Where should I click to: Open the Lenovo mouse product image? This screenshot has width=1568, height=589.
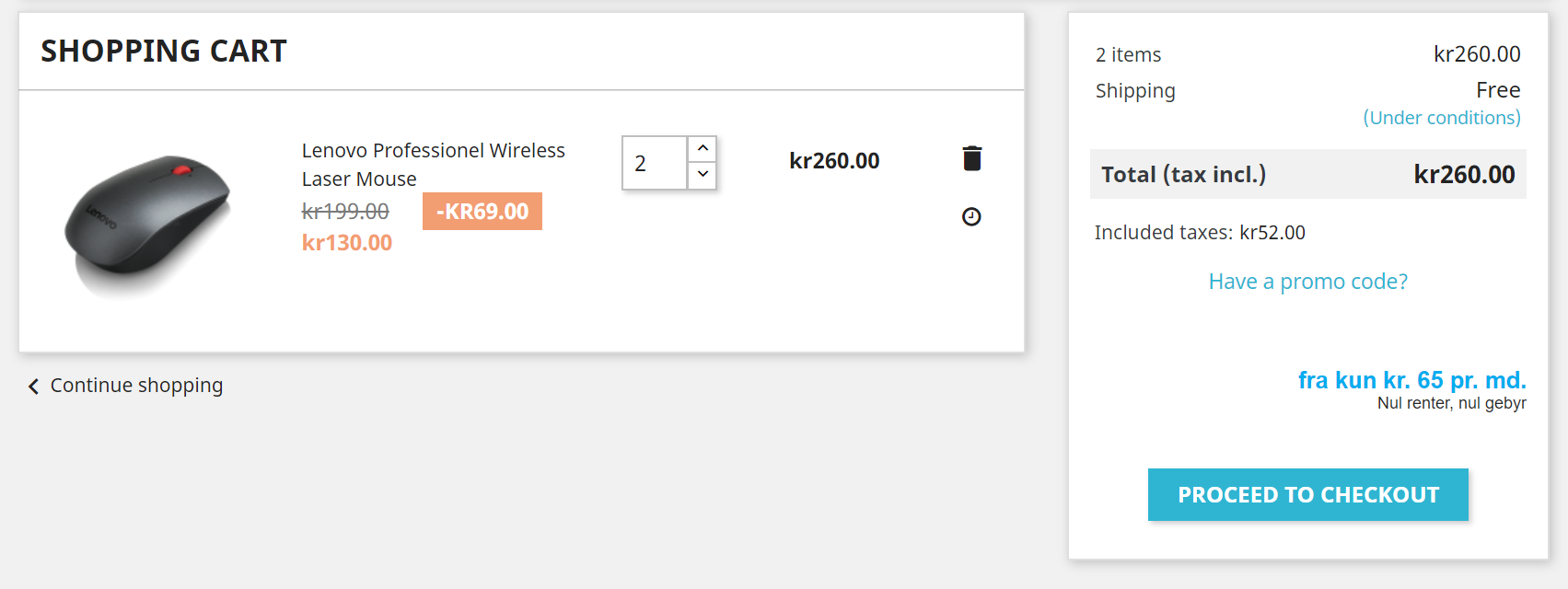click(x=147, y=222)
